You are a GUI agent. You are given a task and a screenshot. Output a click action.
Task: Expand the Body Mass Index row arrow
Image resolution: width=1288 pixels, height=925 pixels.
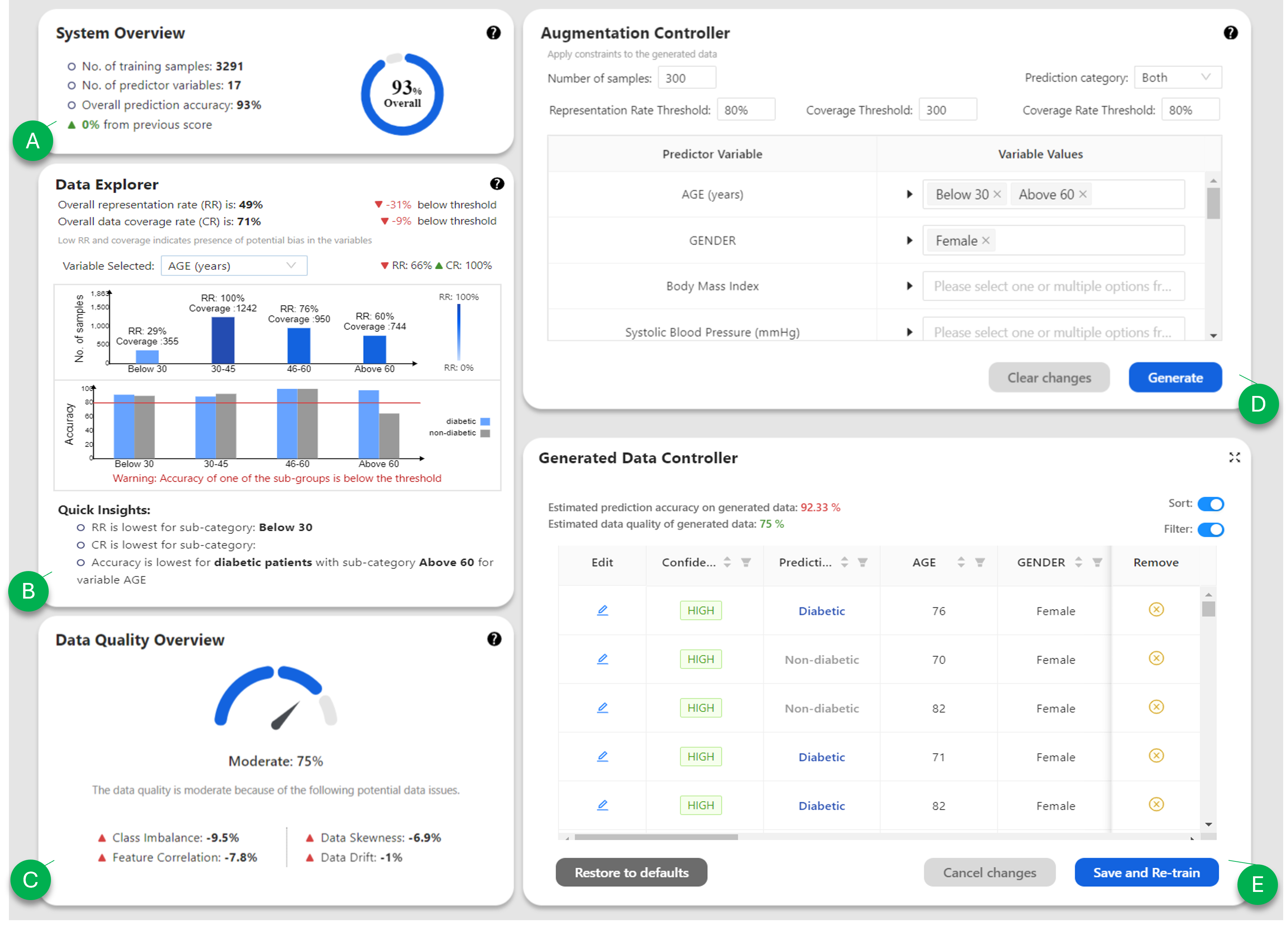909,286
